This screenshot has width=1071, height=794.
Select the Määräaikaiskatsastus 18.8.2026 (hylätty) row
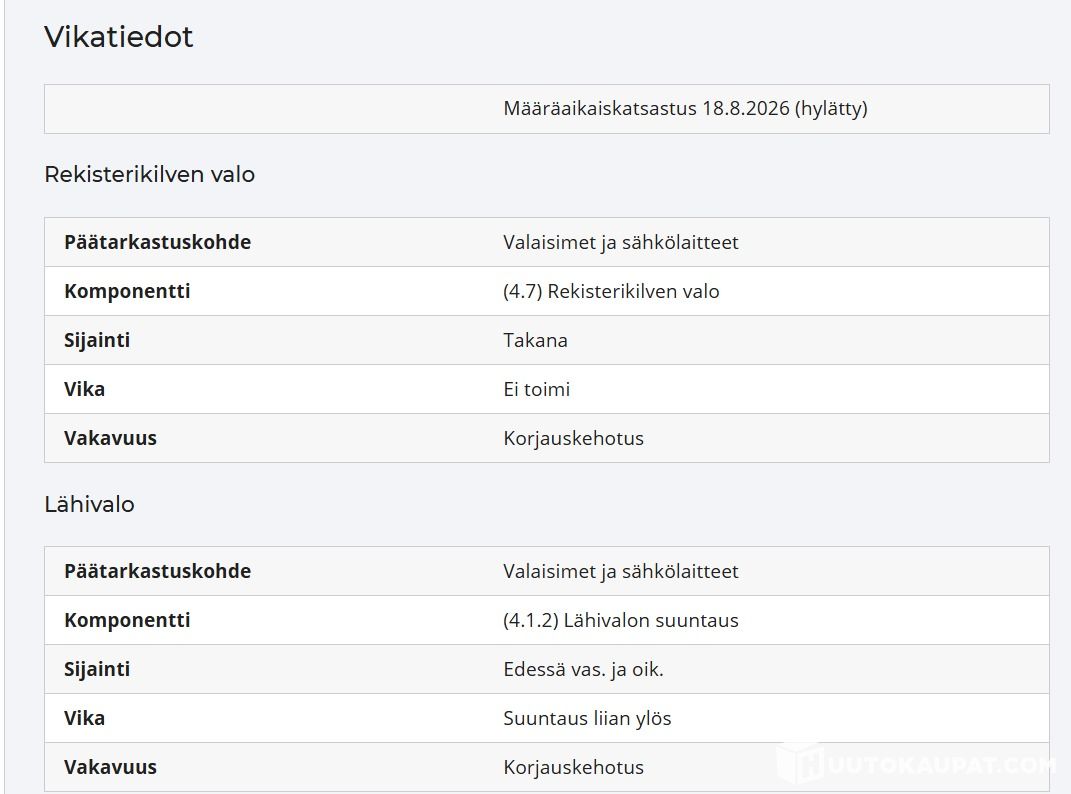[x=546, y=109]
